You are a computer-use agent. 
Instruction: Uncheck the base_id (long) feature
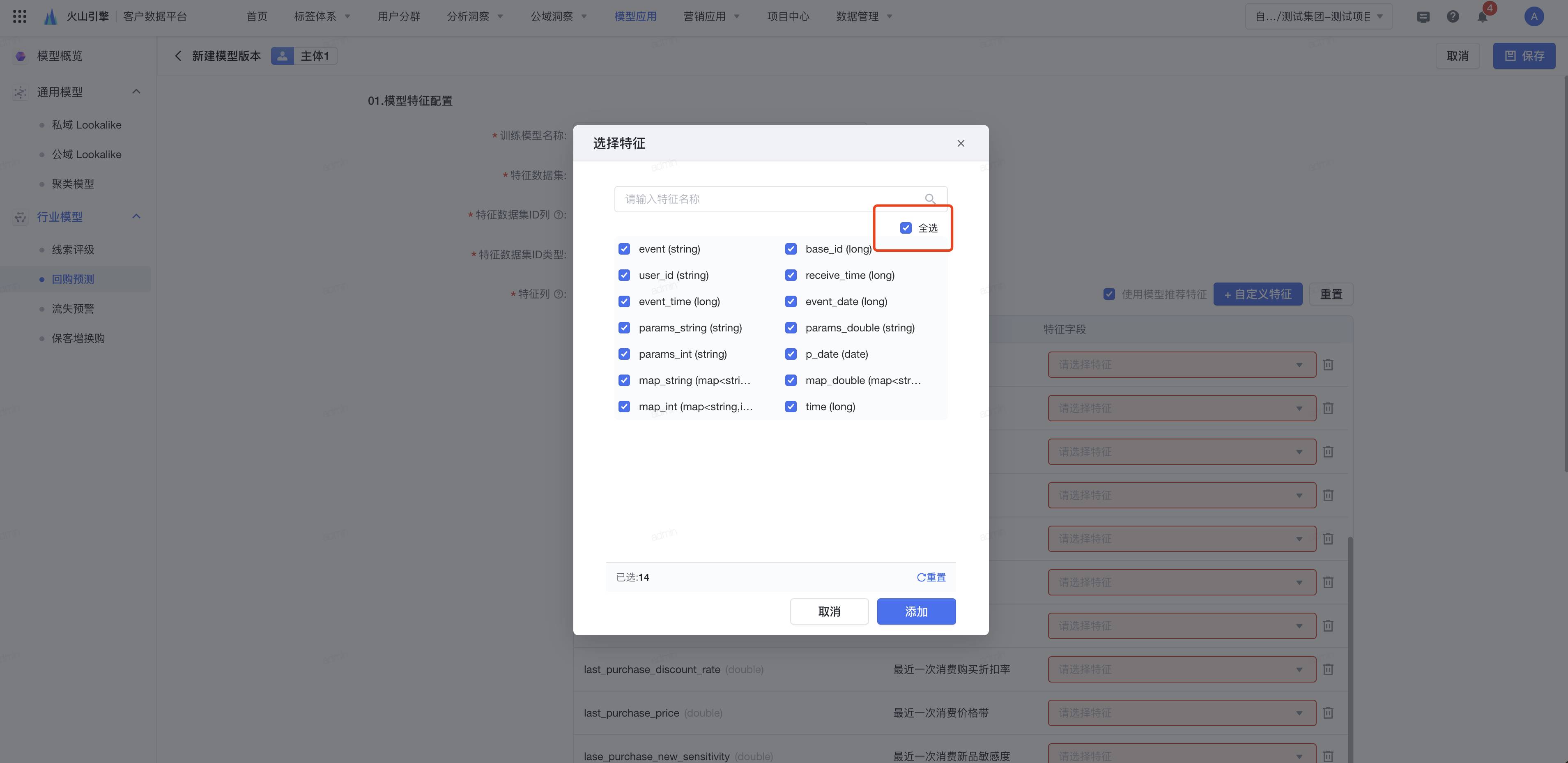(x=791, y=249)
